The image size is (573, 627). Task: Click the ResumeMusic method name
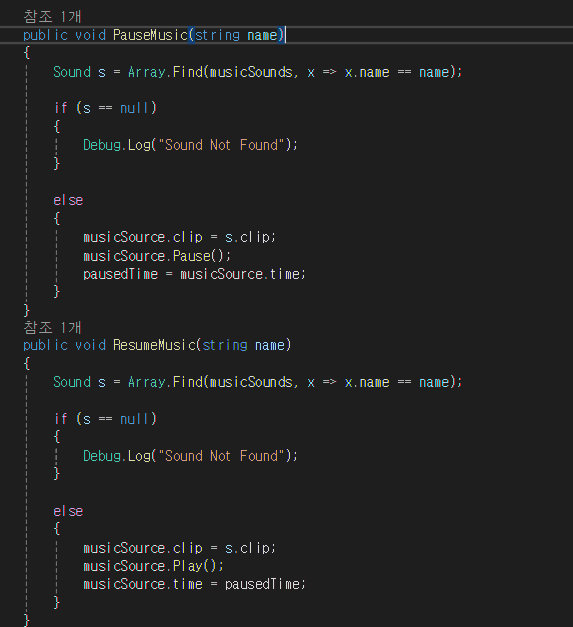154,345
